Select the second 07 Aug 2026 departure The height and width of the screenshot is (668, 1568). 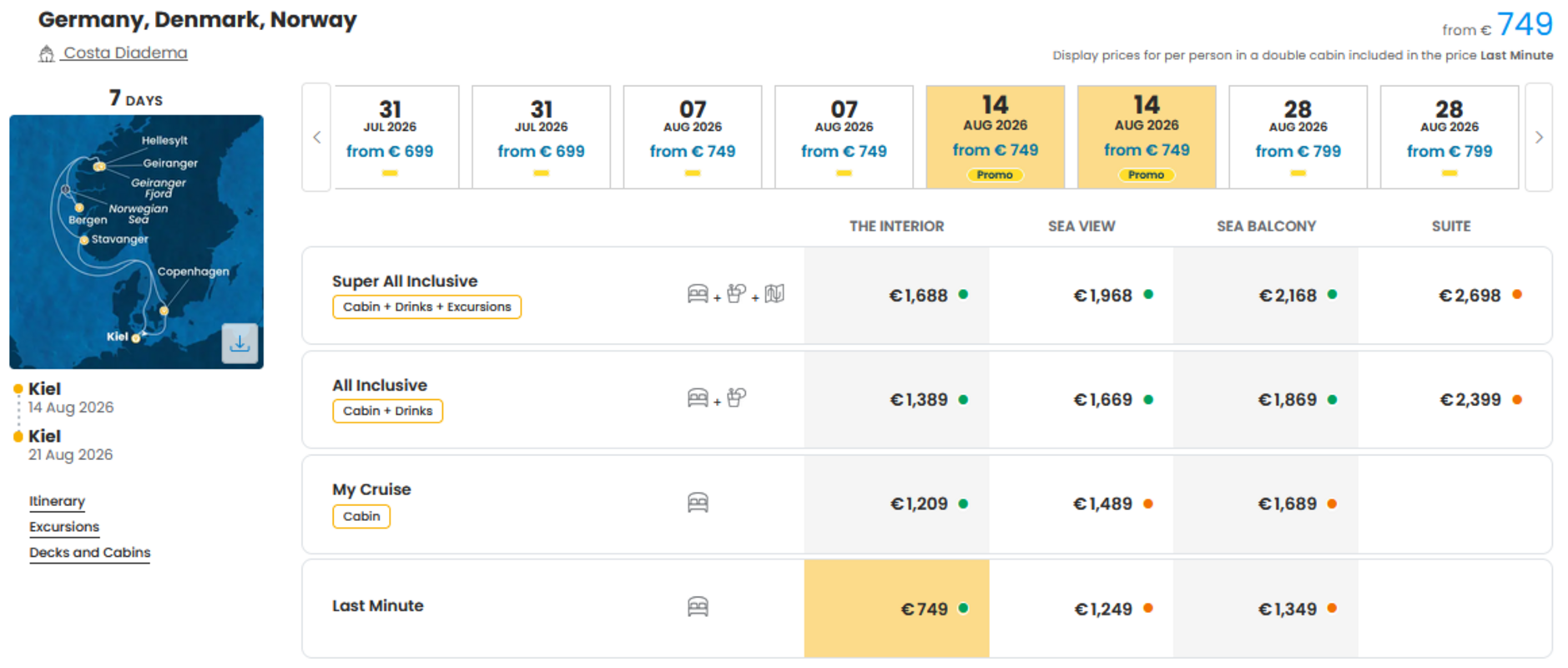click(x=844, y=137)
